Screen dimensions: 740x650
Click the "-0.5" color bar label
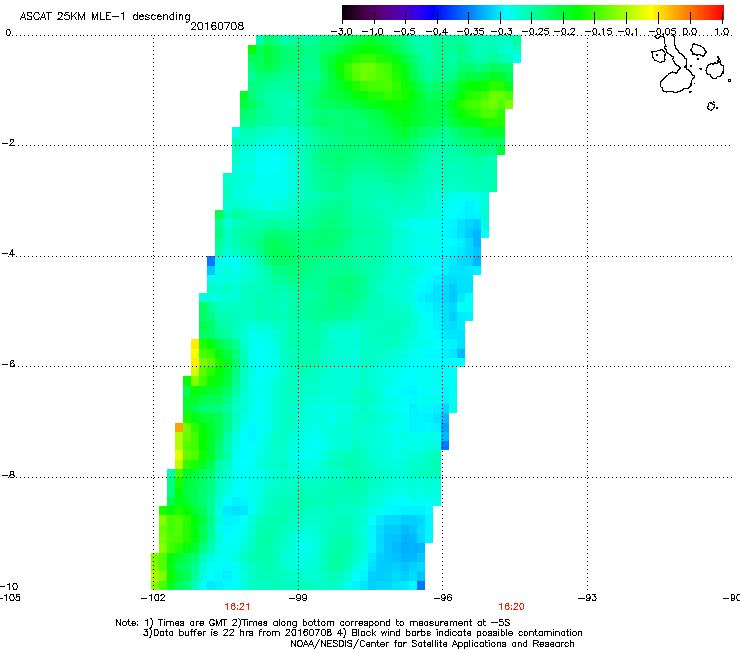pos(404,32)
